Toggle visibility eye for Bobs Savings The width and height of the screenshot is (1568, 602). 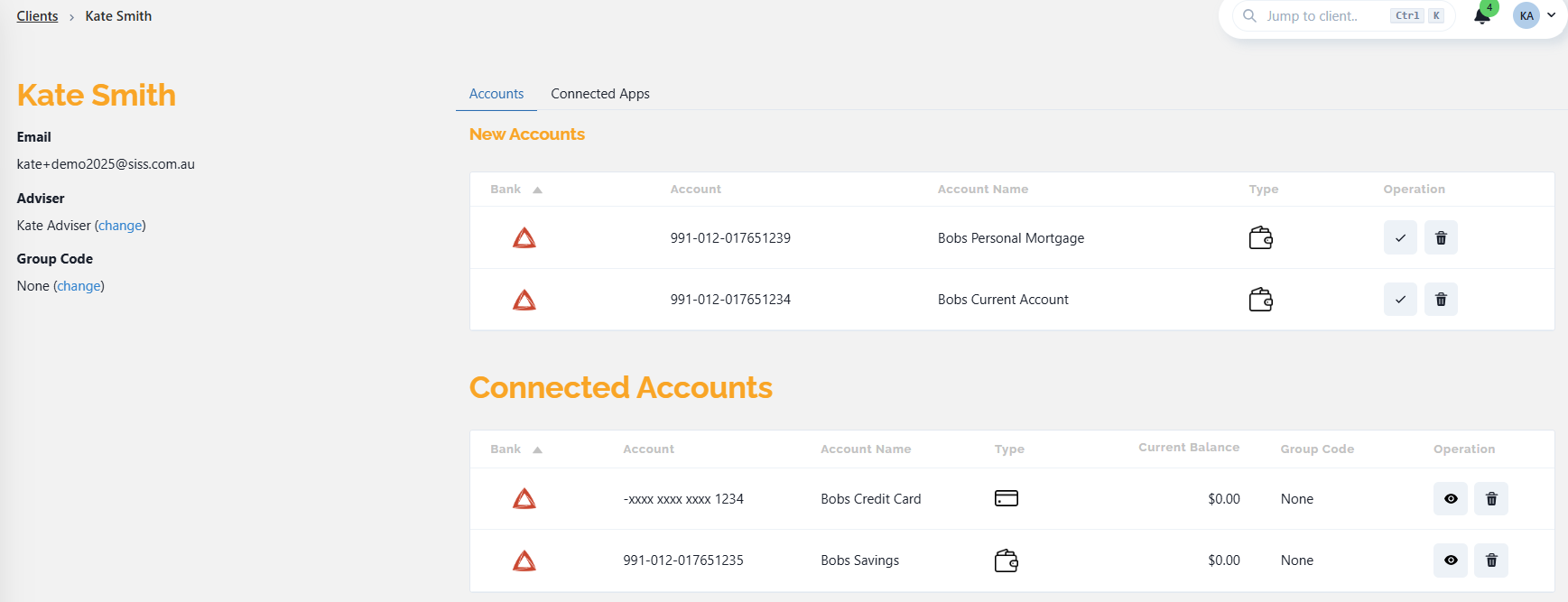(1450, 560)
